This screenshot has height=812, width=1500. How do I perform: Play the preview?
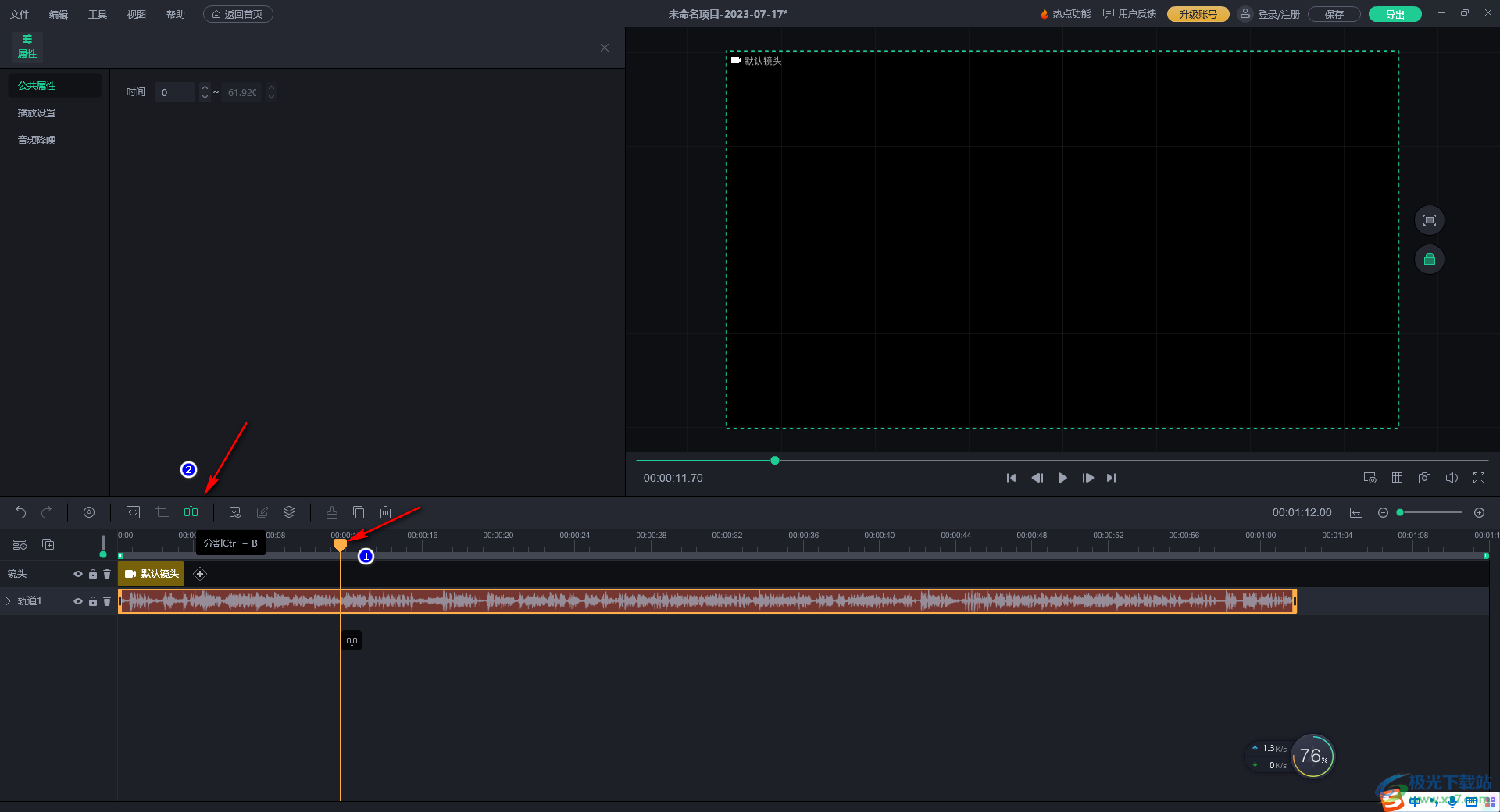1062,478
